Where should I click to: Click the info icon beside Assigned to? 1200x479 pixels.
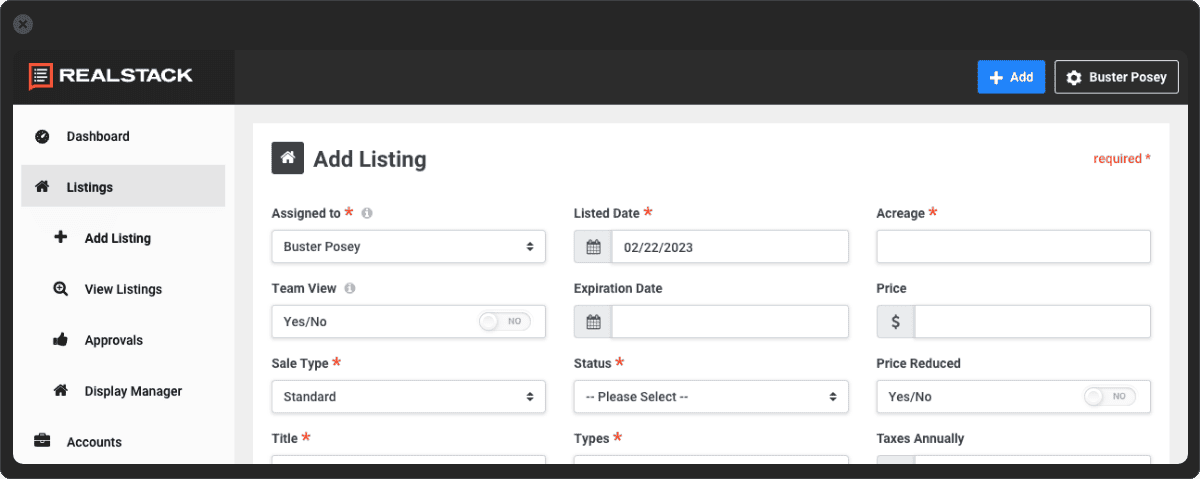pyautogui.click(x=367, y=213)
